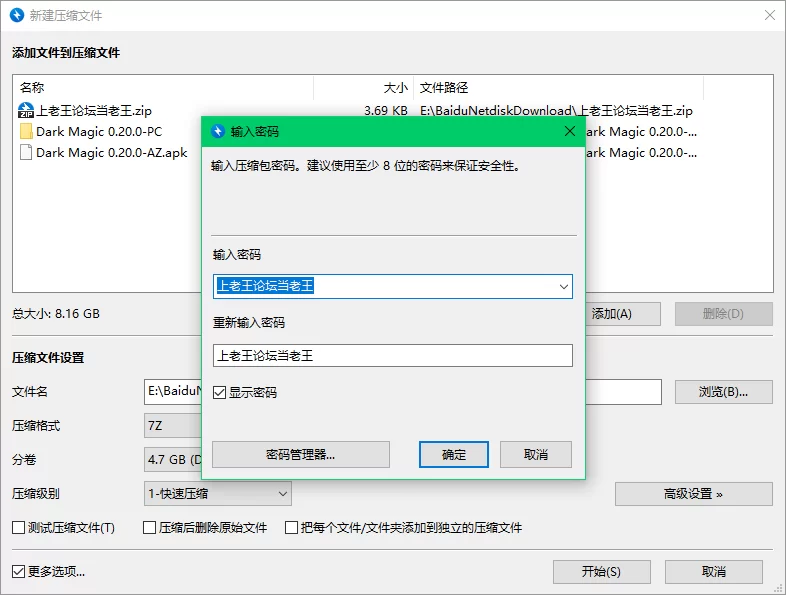Enable 压缩后删除原始文件 option

tap(149, 527)
